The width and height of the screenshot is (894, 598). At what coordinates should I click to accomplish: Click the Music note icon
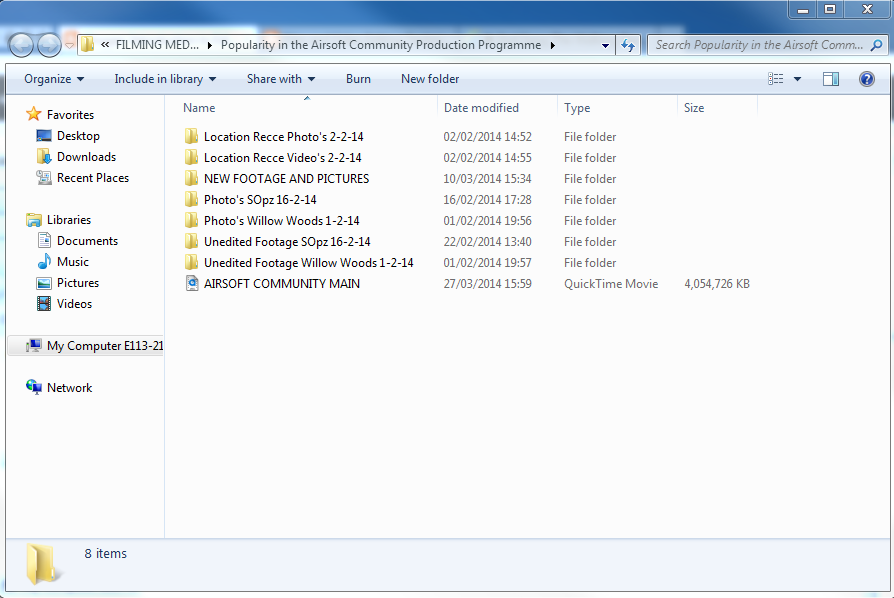point(44,262)
